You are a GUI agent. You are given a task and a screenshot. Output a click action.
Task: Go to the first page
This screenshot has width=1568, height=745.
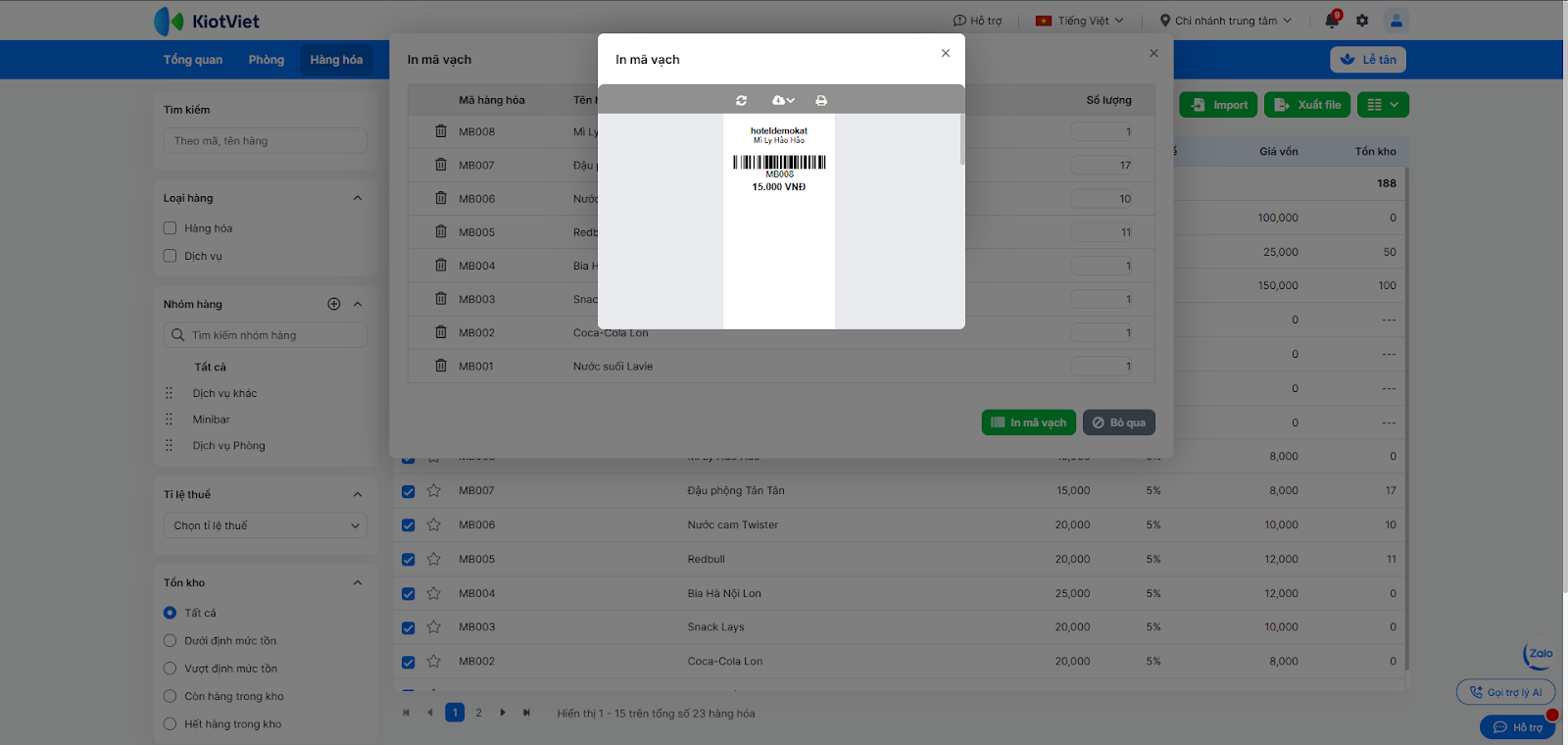point(407,713)
